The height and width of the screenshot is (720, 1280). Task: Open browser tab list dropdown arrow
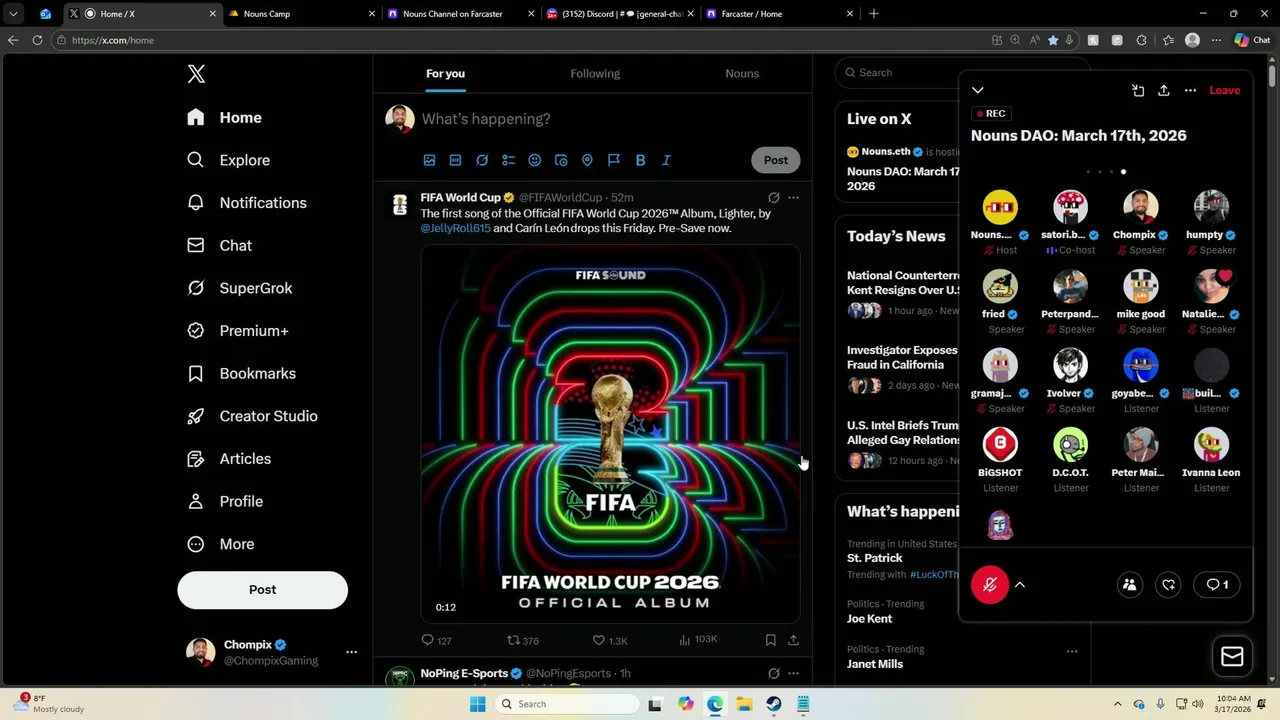(13, 14)
